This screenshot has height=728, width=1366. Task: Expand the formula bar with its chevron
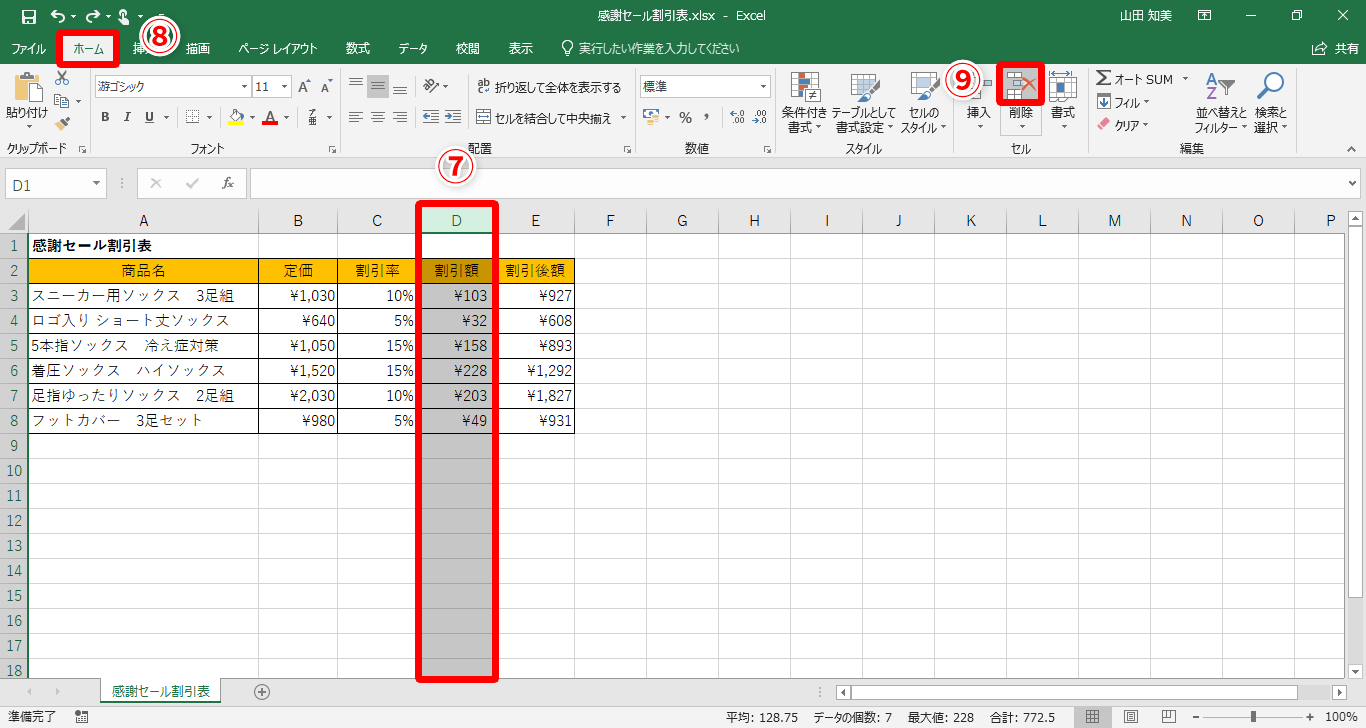[1354, 184]
